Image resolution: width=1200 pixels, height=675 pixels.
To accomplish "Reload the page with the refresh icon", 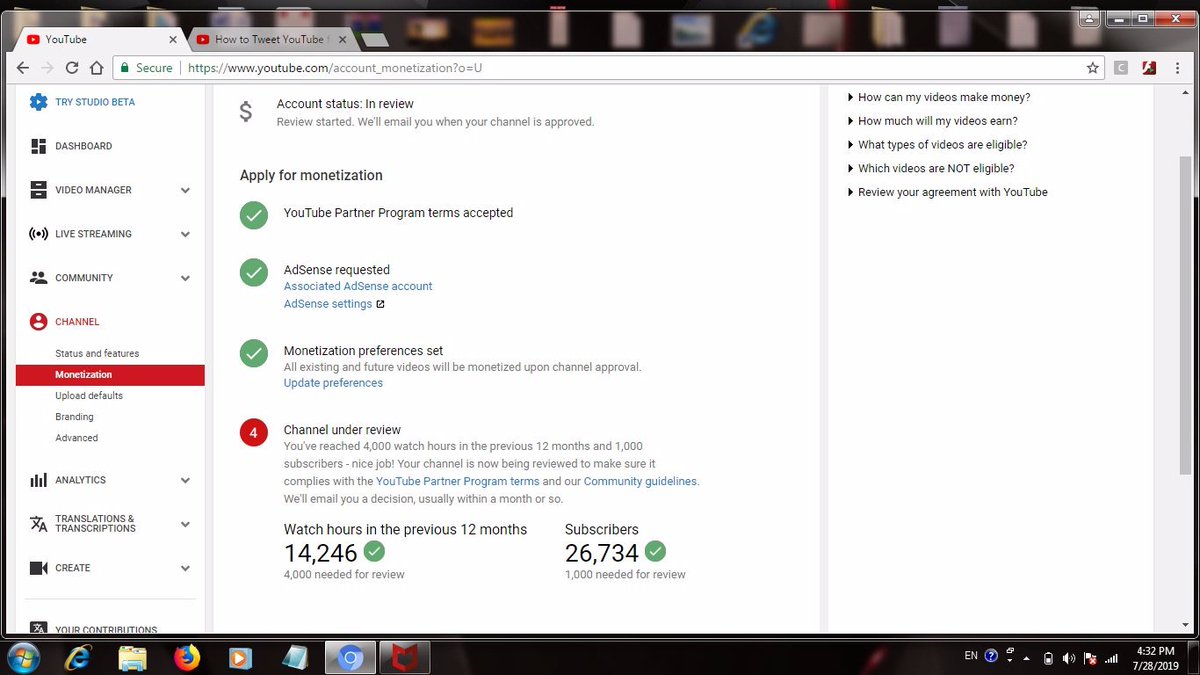I will (72, 68).
